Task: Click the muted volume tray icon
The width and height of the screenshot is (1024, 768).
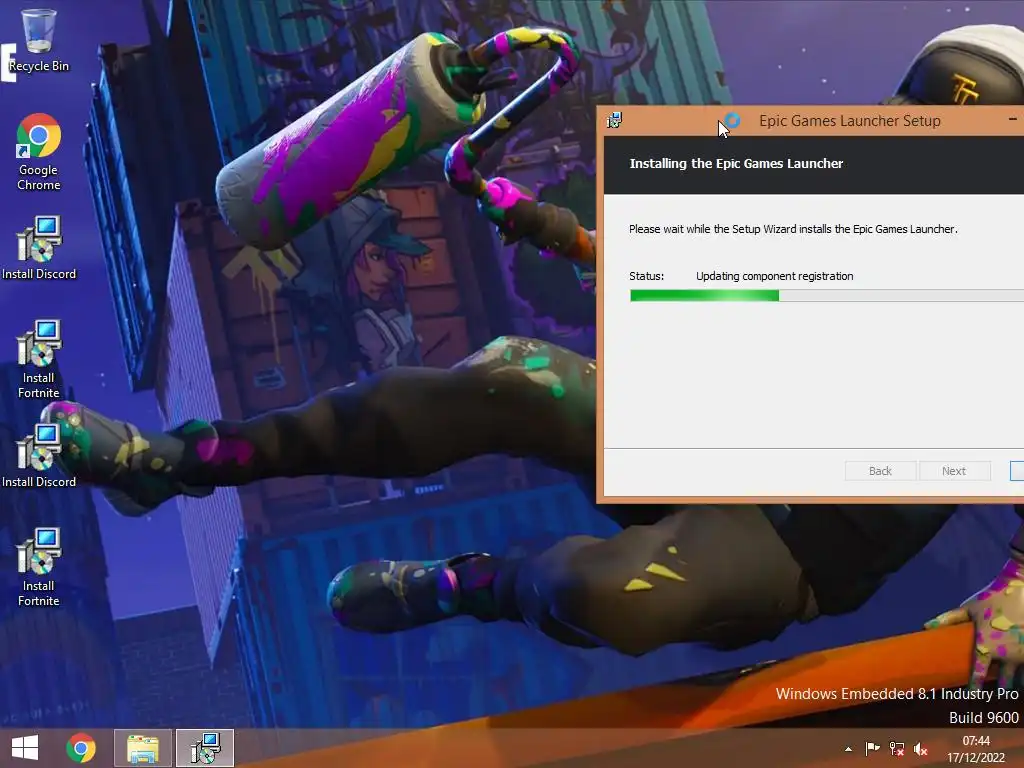Action: pos(920,749)
